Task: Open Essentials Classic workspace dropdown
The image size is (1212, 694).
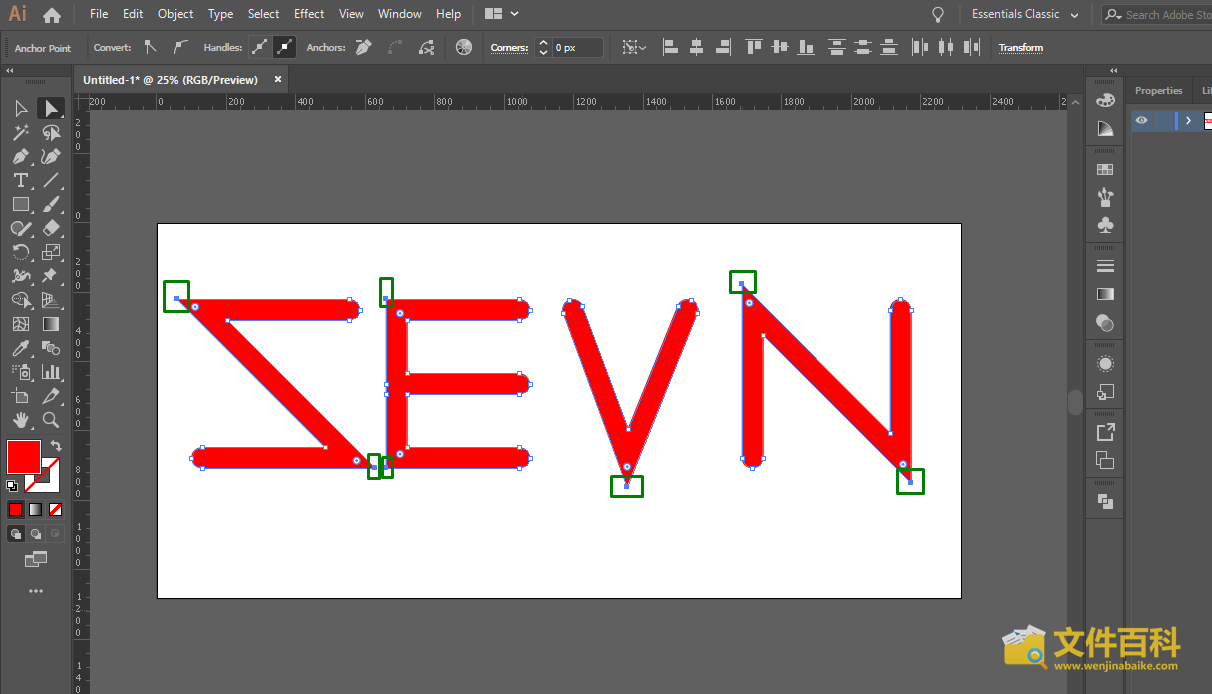Action: (1025, 14)
